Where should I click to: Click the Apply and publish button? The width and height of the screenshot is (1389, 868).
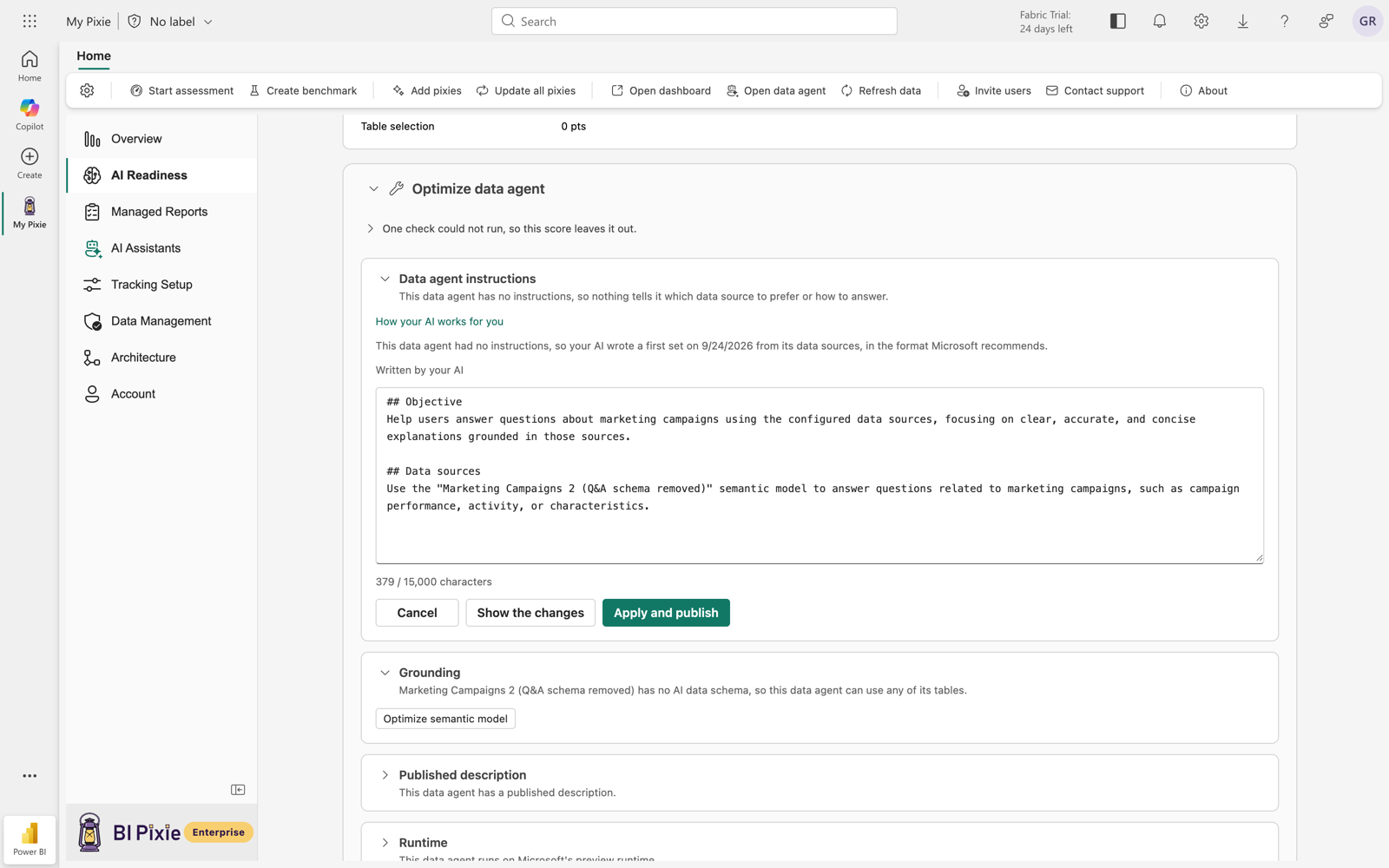[x=666, y=613]
